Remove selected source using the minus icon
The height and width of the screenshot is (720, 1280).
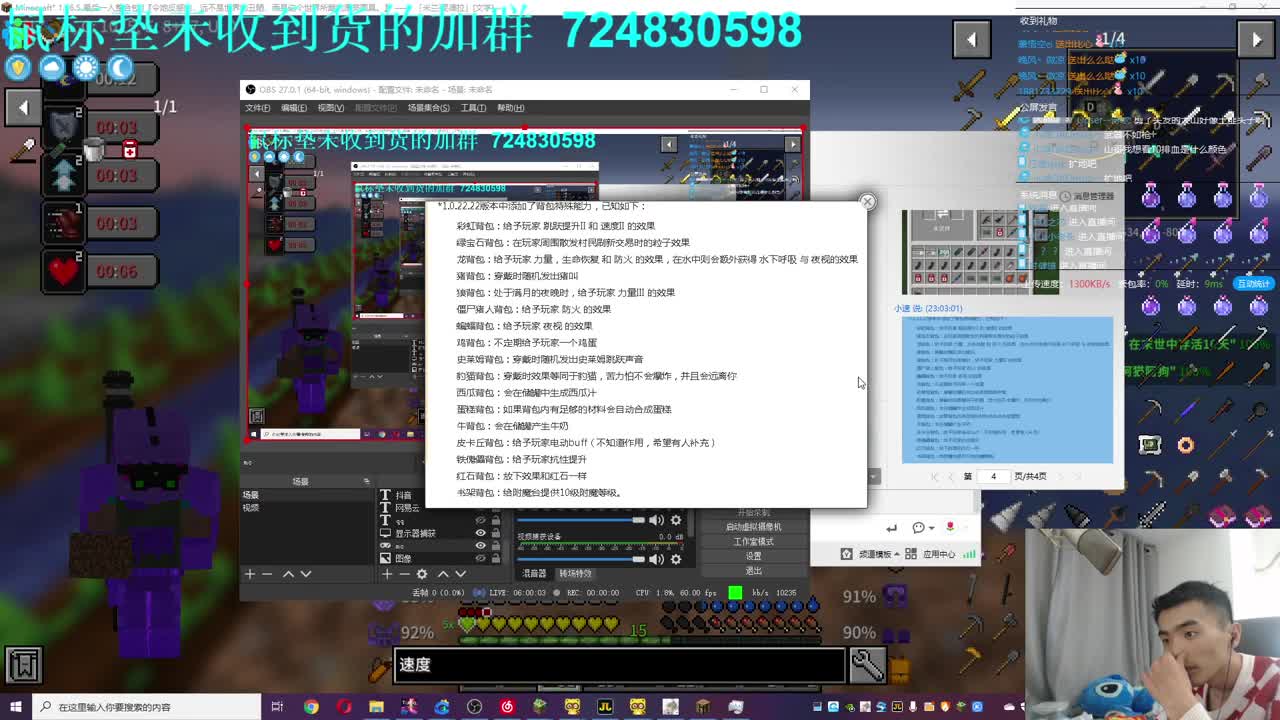coord(403,573)
